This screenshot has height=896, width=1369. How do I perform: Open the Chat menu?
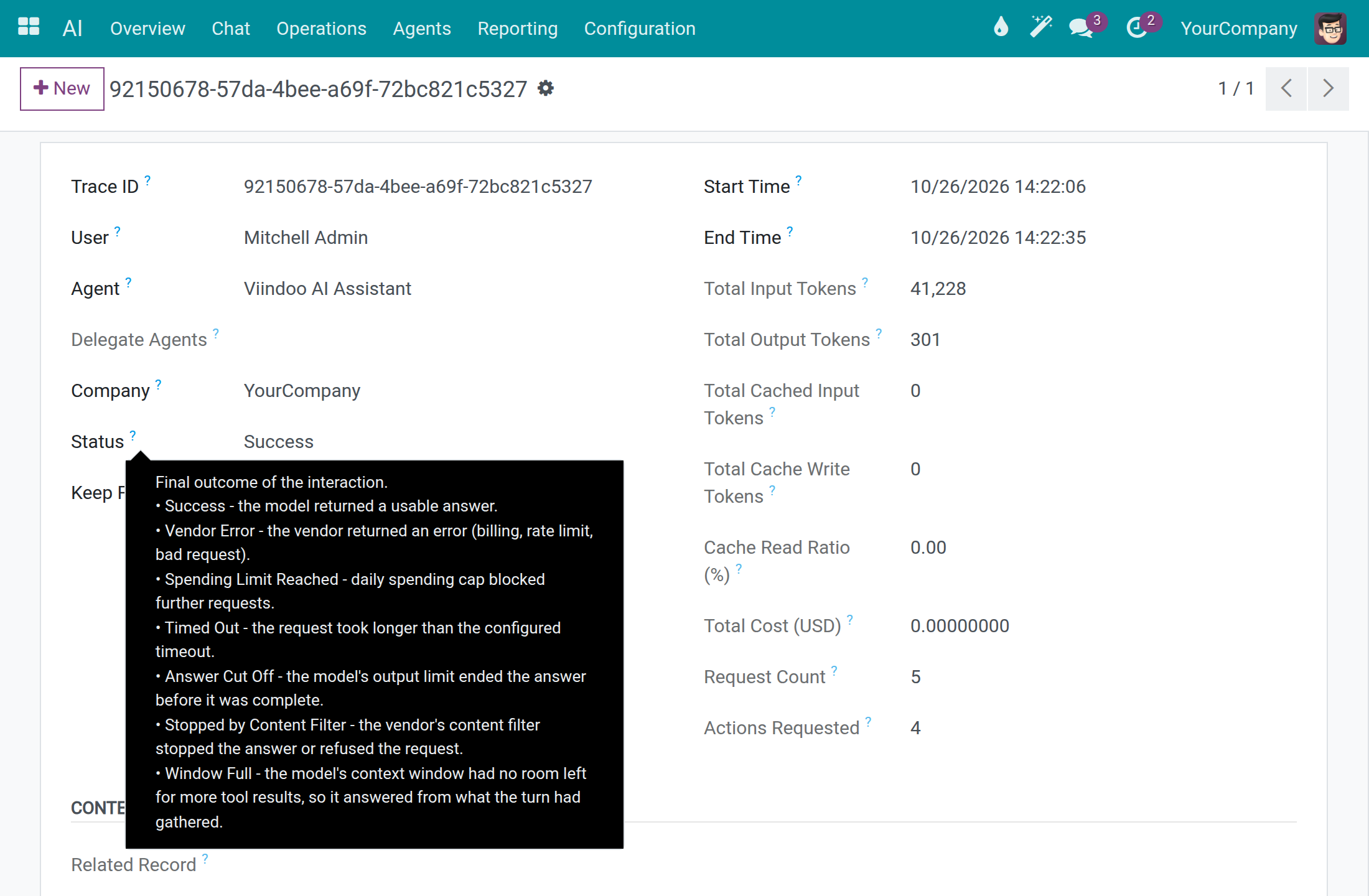pyautogui.click(x=231, y=29)
